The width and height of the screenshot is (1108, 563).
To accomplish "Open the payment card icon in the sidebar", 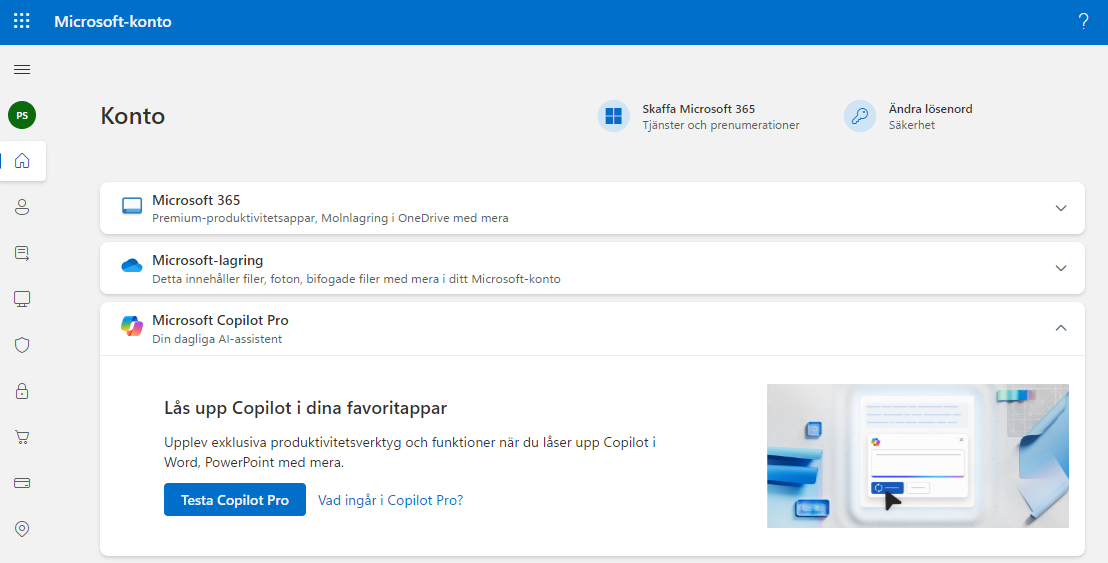I will (22, 483).
